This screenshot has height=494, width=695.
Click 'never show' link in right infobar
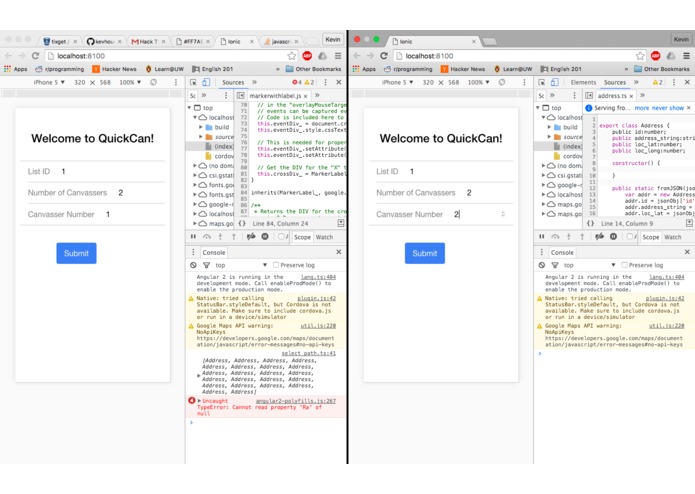(668, 108)
